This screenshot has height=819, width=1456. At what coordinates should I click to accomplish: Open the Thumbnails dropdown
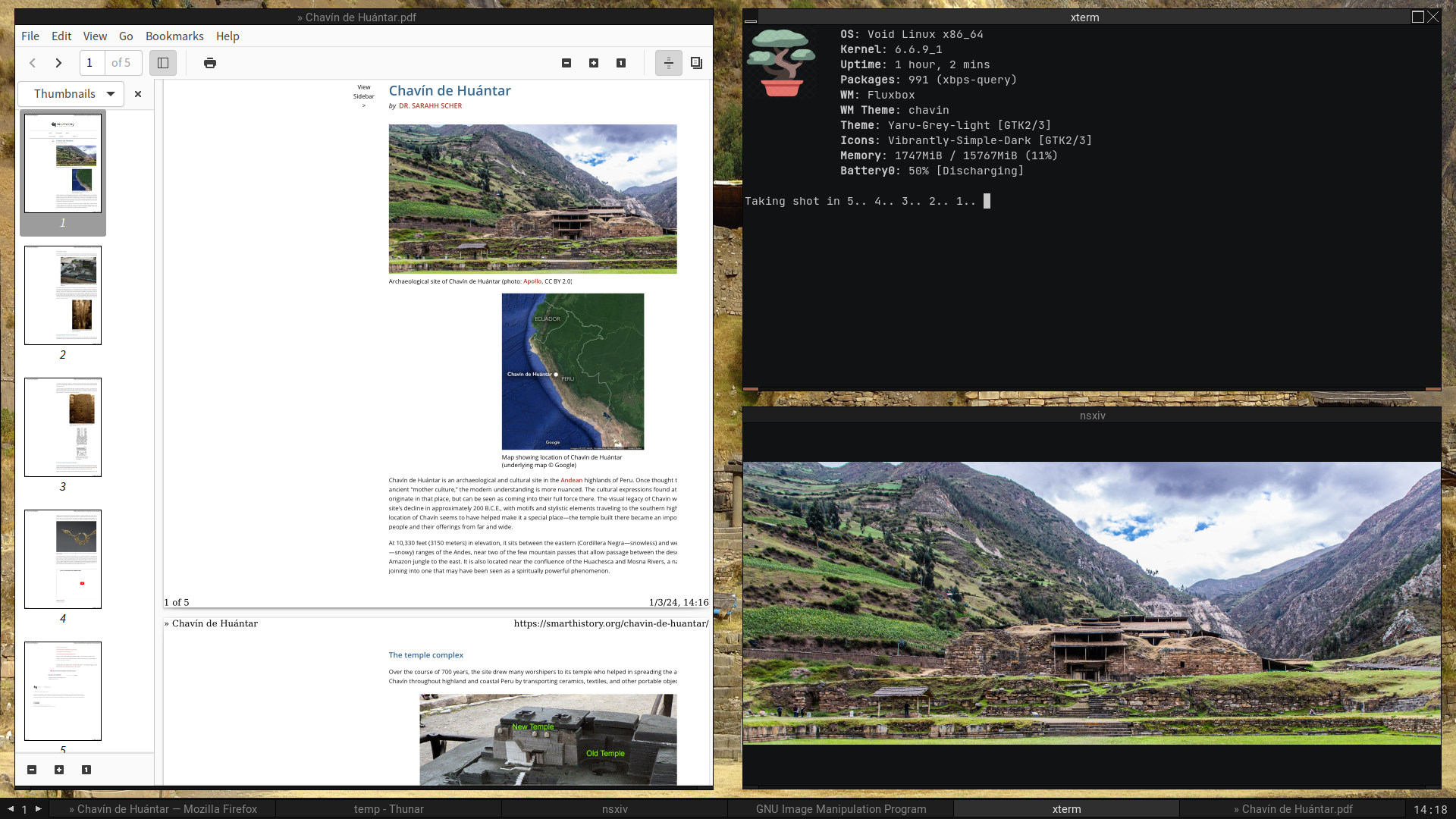click(x=71, y=94)
